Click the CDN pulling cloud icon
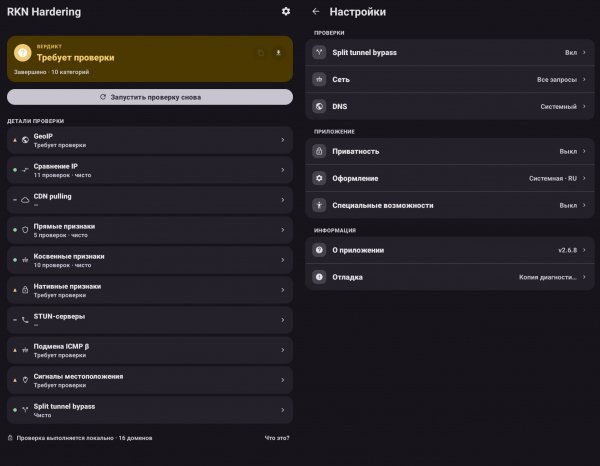Viewport: 600px width, 466px height. (x=25, y=200)
